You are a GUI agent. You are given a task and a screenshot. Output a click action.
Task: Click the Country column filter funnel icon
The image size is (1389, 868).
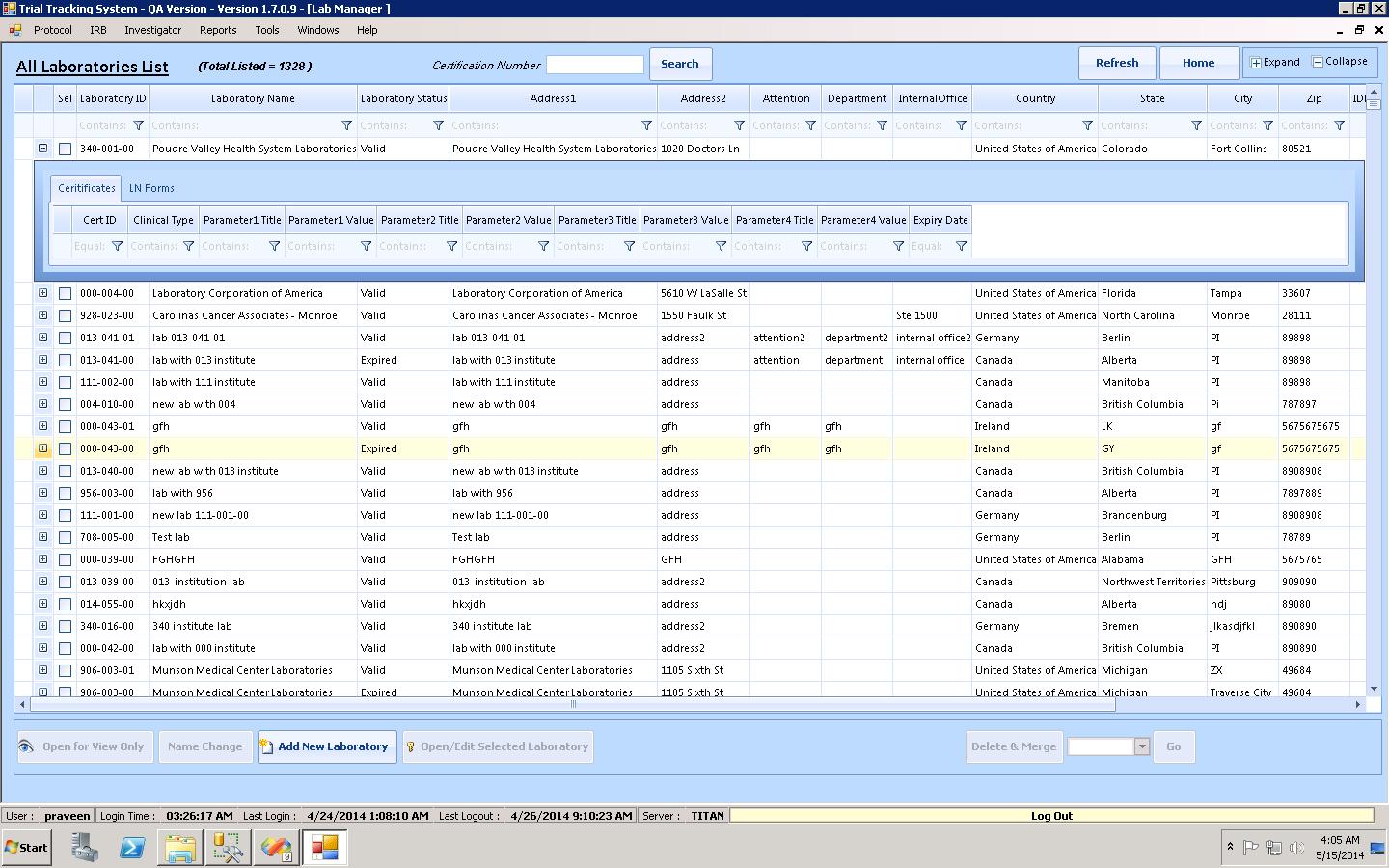point(1087,125)
